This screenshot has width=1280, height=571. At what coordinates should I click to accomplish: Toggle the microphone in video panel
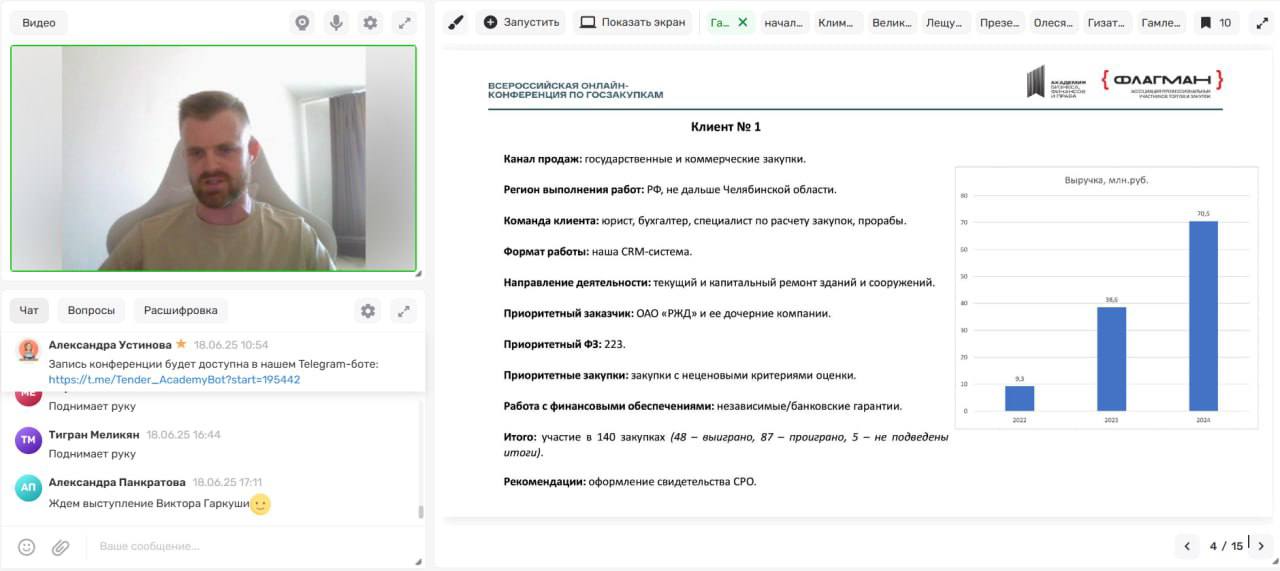click(x=336, y=22)
